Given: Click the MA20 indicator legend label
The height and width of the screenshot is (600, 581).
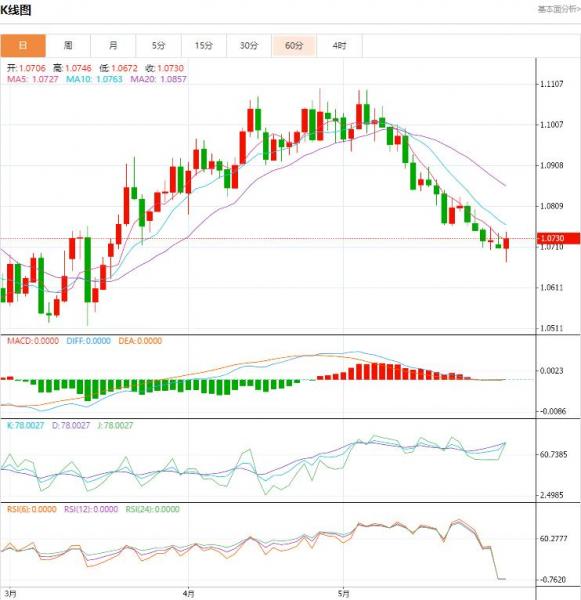Looking at the screenshot, I should click(x=158, y=79).
